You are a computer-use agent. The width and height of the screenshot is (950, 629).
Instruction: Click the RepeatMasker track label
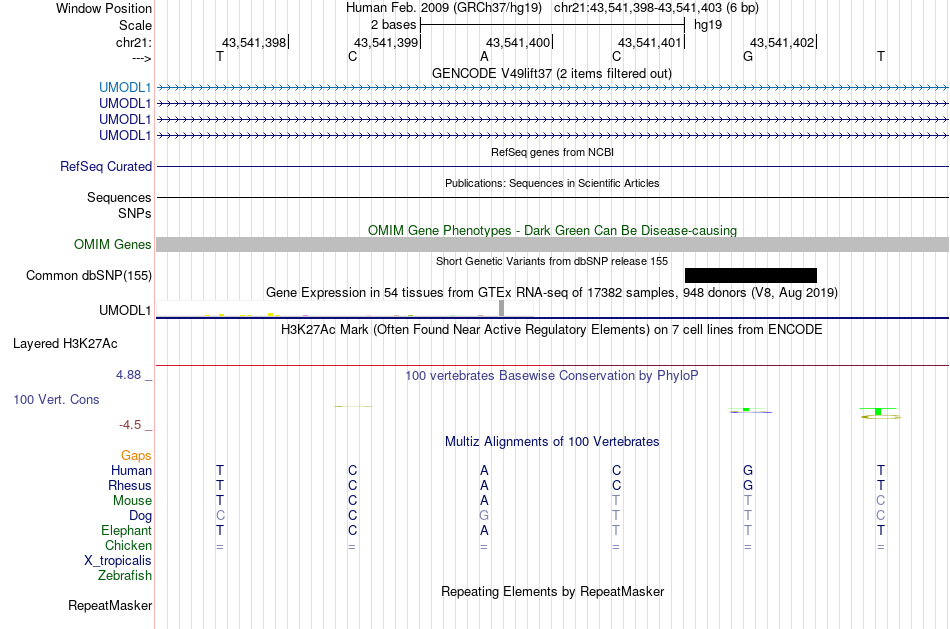(110, 605)
